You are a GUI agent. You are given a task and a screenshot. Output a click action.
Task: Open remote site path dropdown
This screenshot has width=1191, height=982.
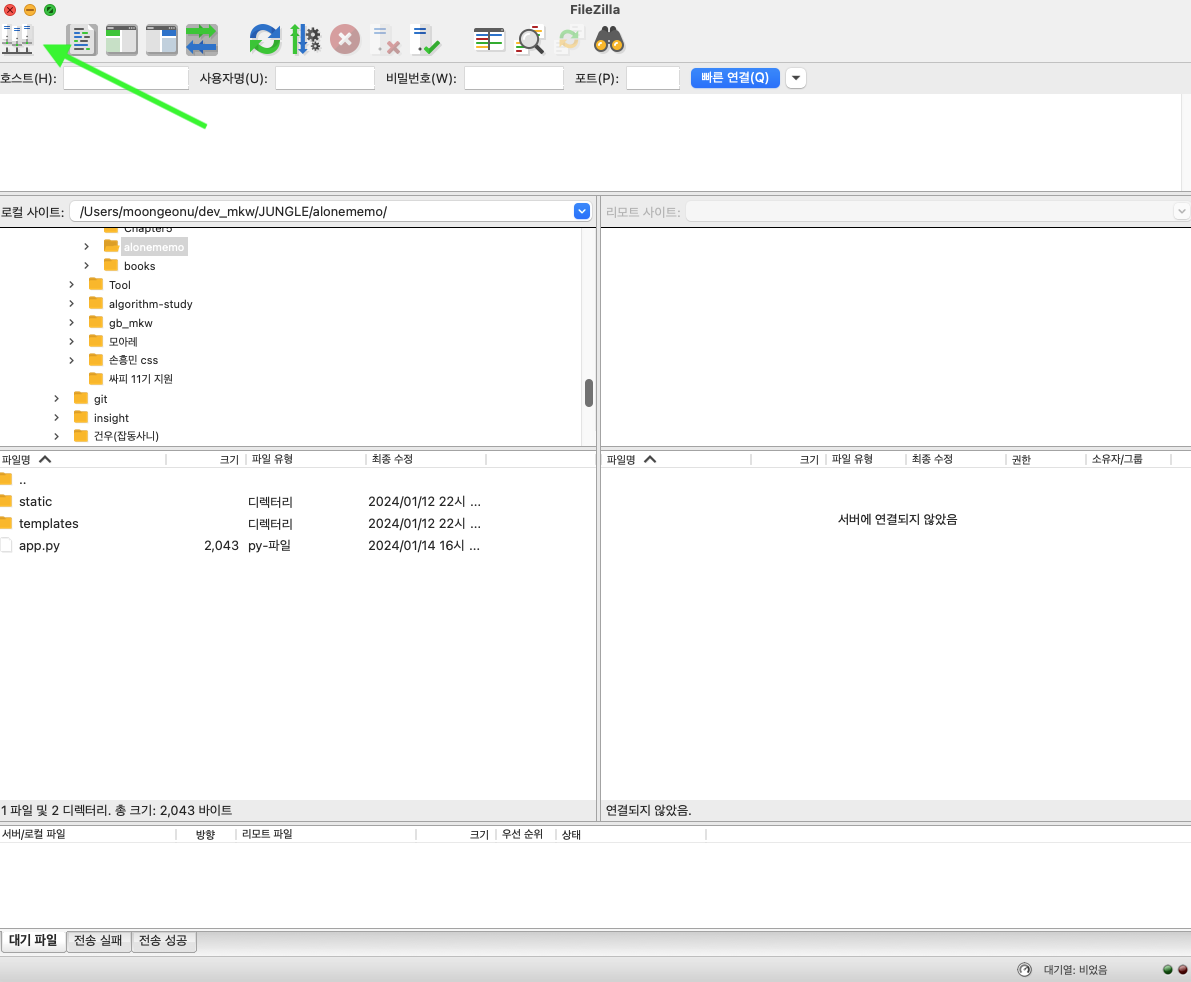pyautogui.click(x=1181, y=211)
